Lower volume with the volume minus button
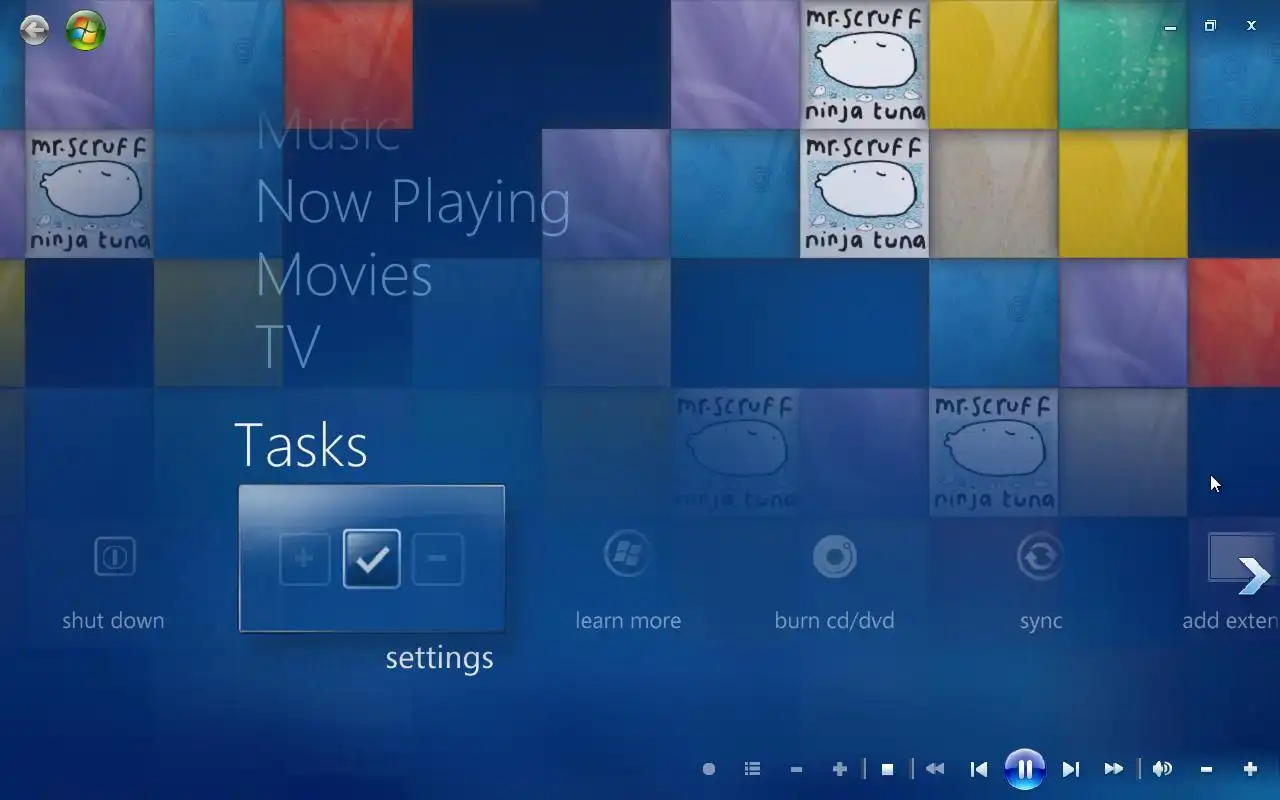The height and width of the screenshot is (800, 1280). pos(1206,769)
